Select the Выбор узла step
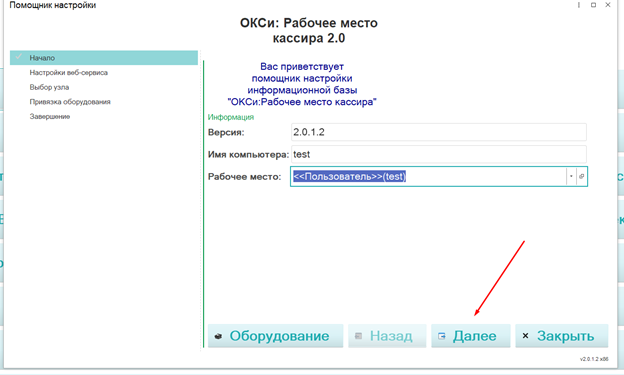Viewport: 624px width, 375px height. coord(49,87)
